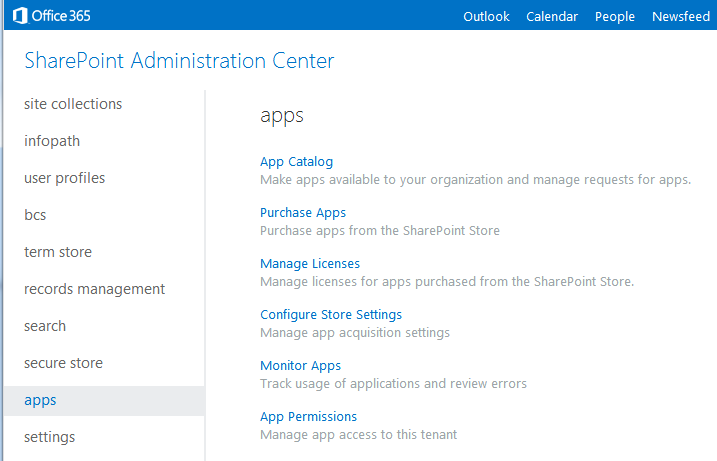This screenshot has height=461, width=717.
Task: Click the Monitor Apps link
Action: (300, 365)
